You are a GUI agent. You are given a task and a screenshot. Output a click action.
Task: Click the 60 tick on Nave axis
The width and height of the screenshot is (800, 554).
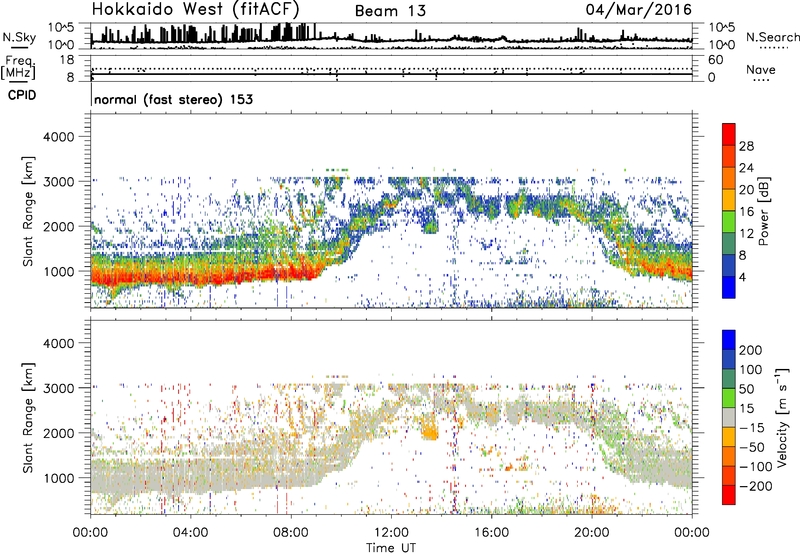(715, 60)
